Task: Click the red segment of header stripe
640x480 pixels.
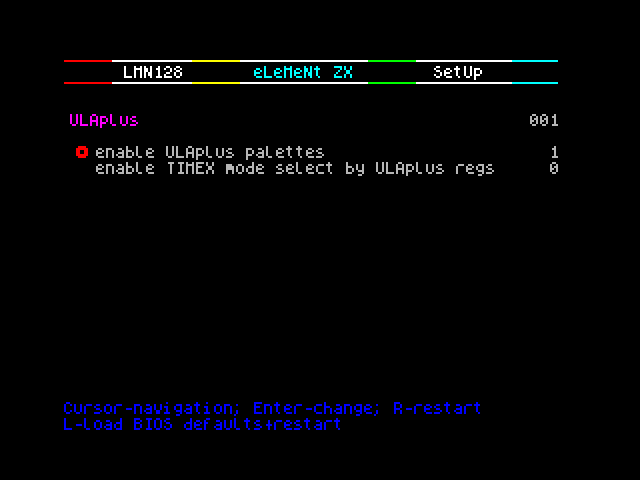Action: [x=88, y=61]
